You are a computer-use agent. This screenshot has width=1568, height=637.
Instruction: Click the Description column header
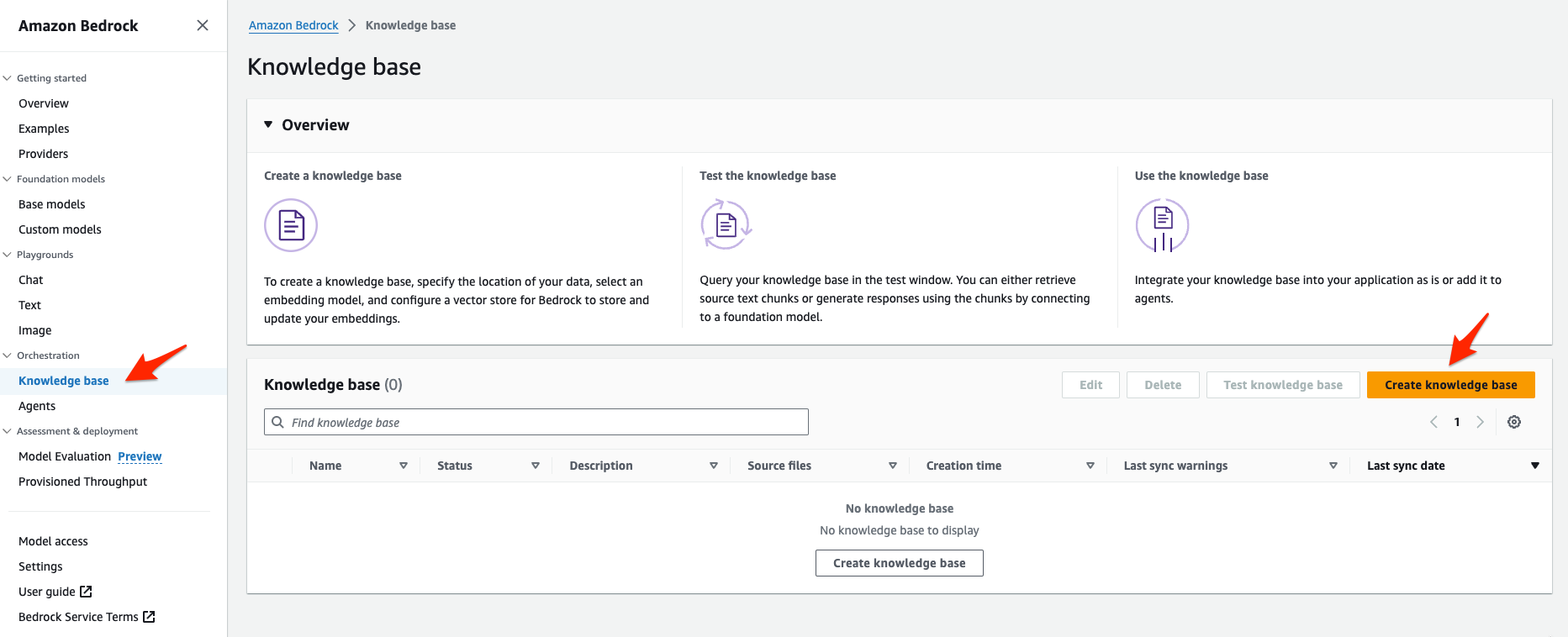601,466
